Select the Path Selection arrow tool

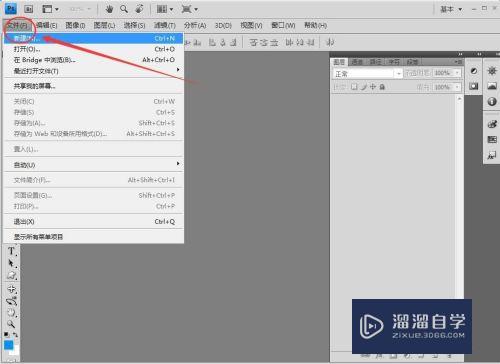(x=11, y=263)
